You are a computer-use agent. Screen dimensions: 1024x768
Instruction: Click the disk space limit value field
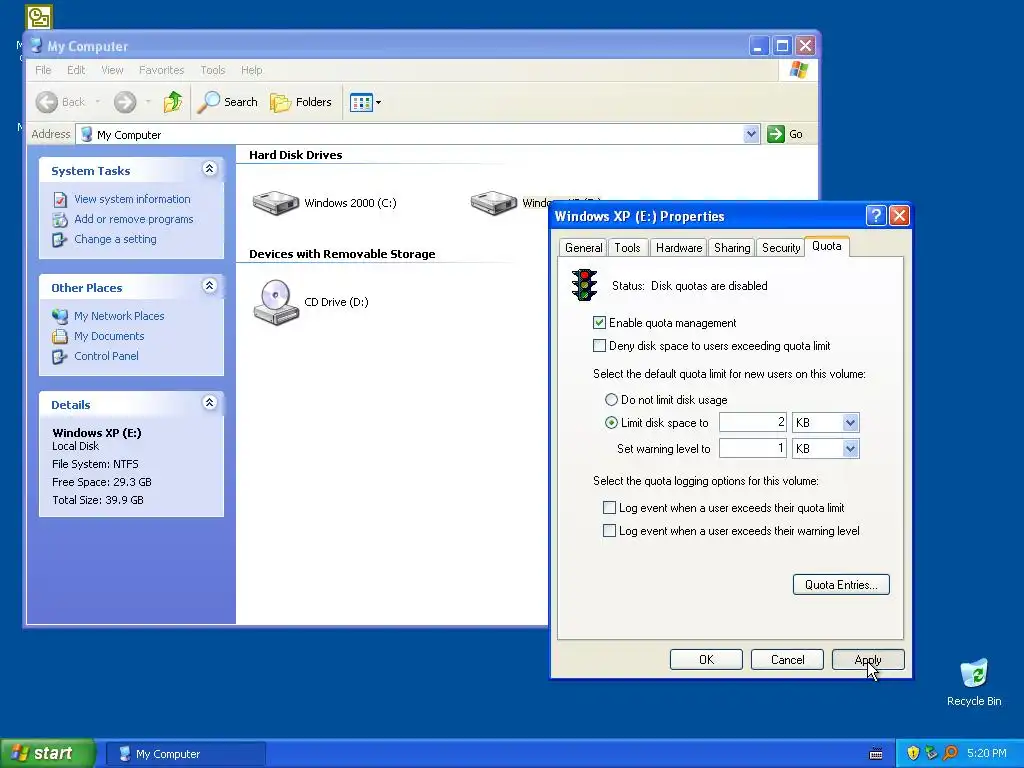(x=752, y=423)
